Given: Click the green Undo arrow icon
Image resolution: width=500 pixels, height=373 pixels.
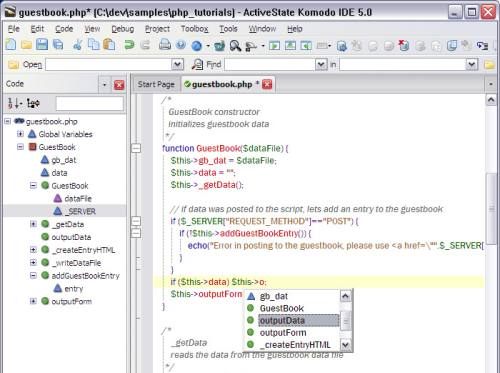Looking at the screenshot, I should 129,45.
